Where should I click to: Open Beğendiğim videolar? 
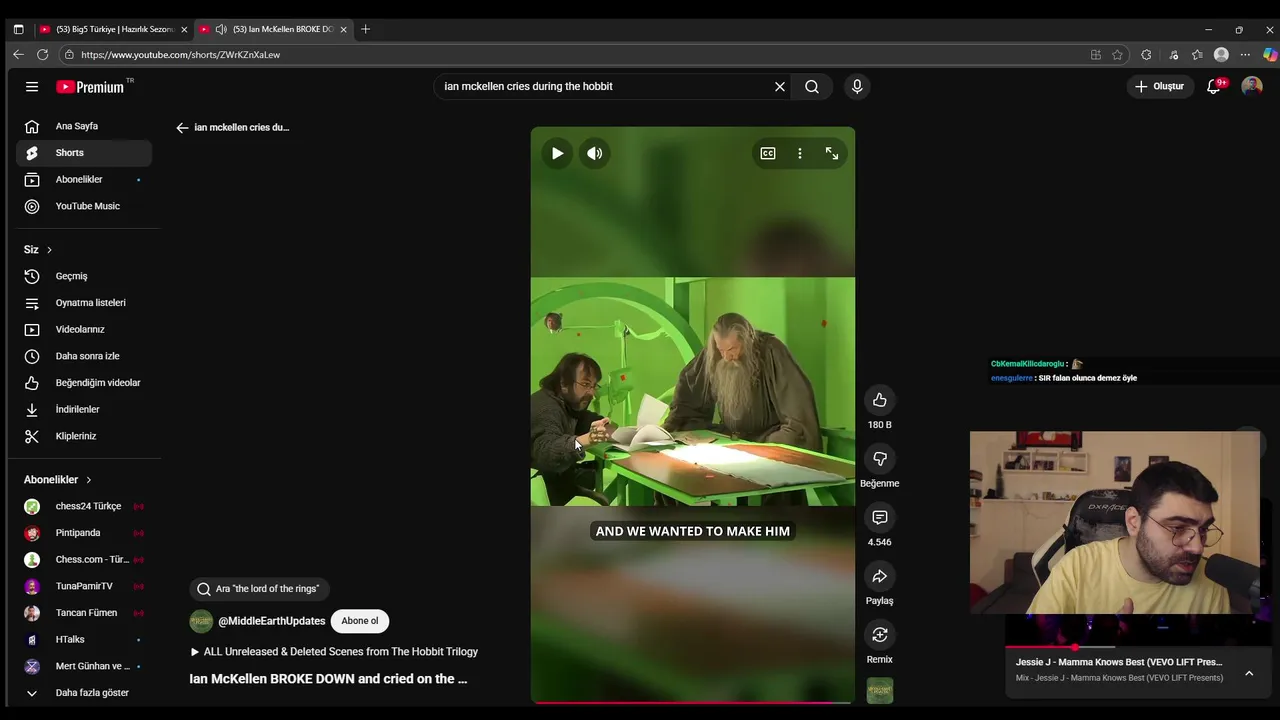click(84, 383)
